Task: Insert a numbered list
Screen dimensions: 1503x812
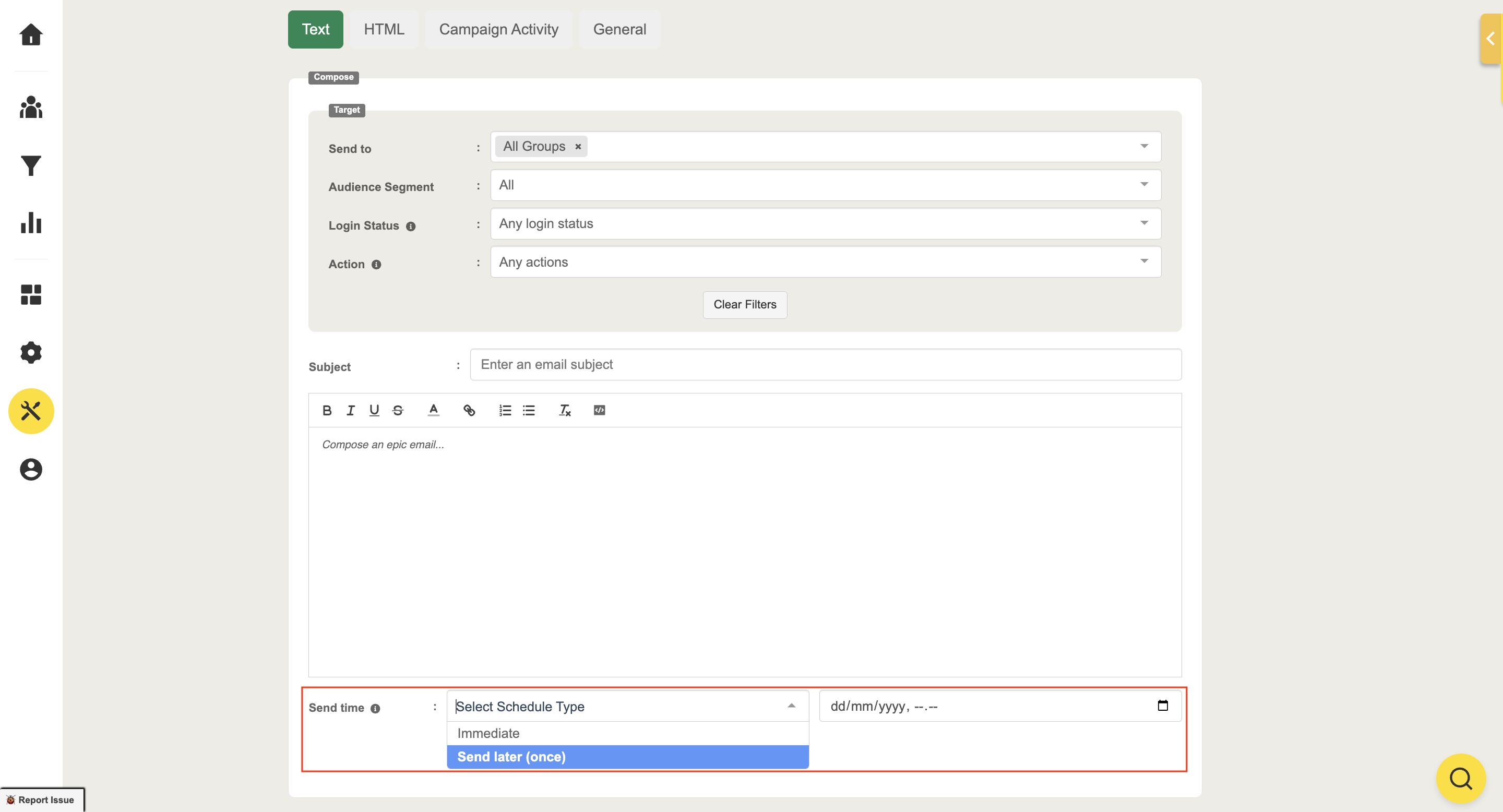Action: click(505, 411)
